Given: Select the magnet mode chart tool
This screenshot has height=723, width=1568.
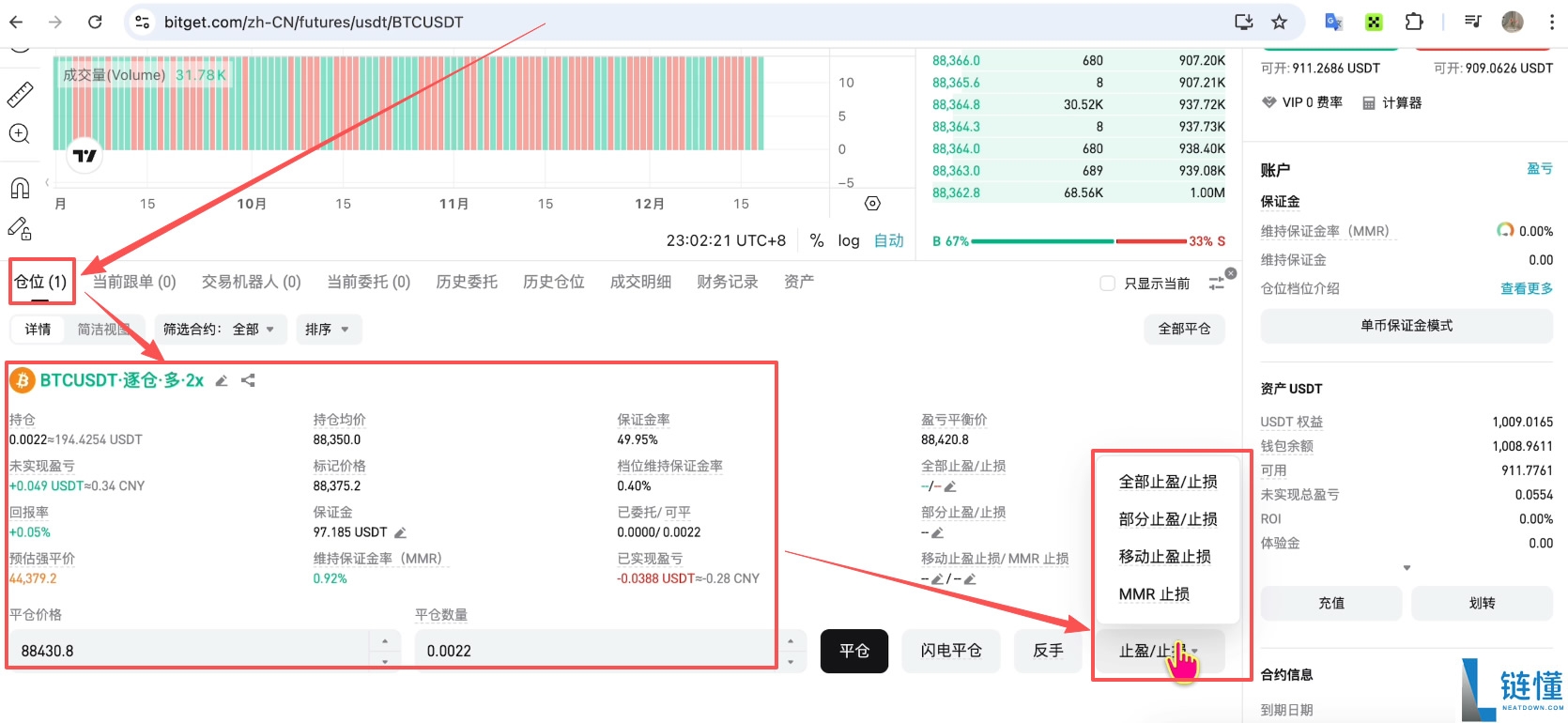Looking at the screenshot, I should (20, 188).
